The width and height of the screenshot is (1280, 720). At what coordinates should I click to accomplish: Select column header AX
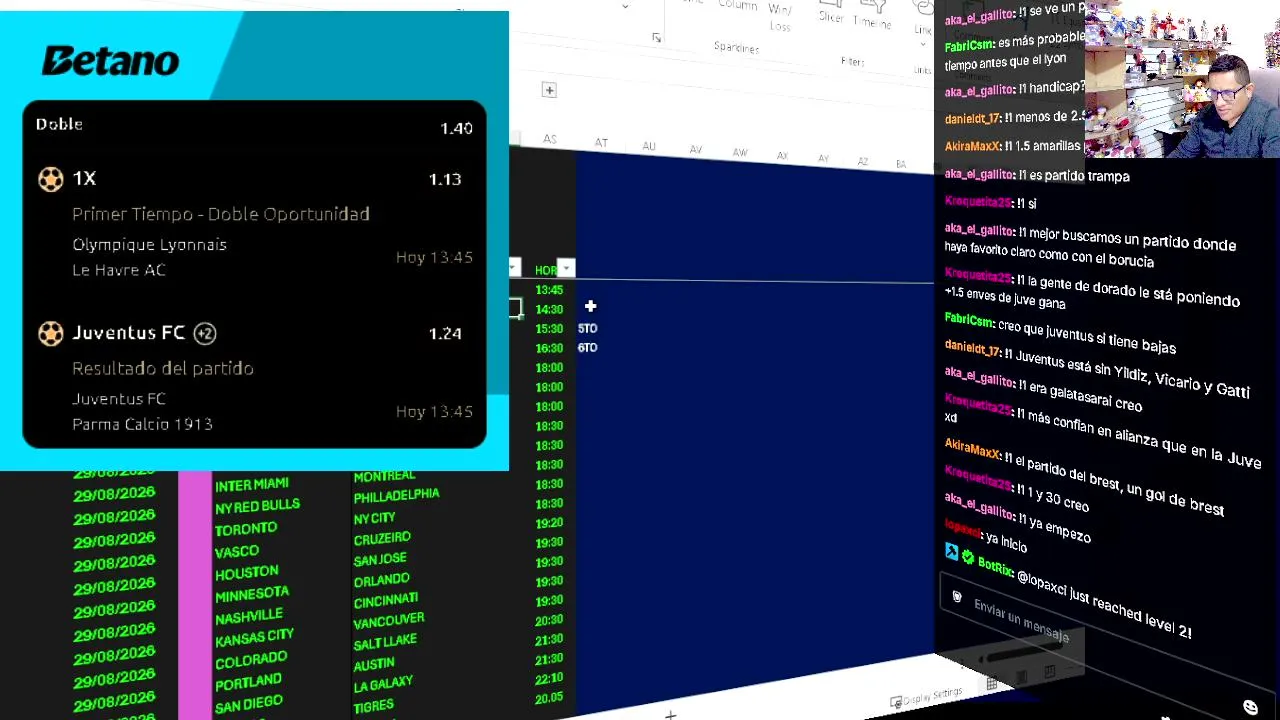(782, 156)
